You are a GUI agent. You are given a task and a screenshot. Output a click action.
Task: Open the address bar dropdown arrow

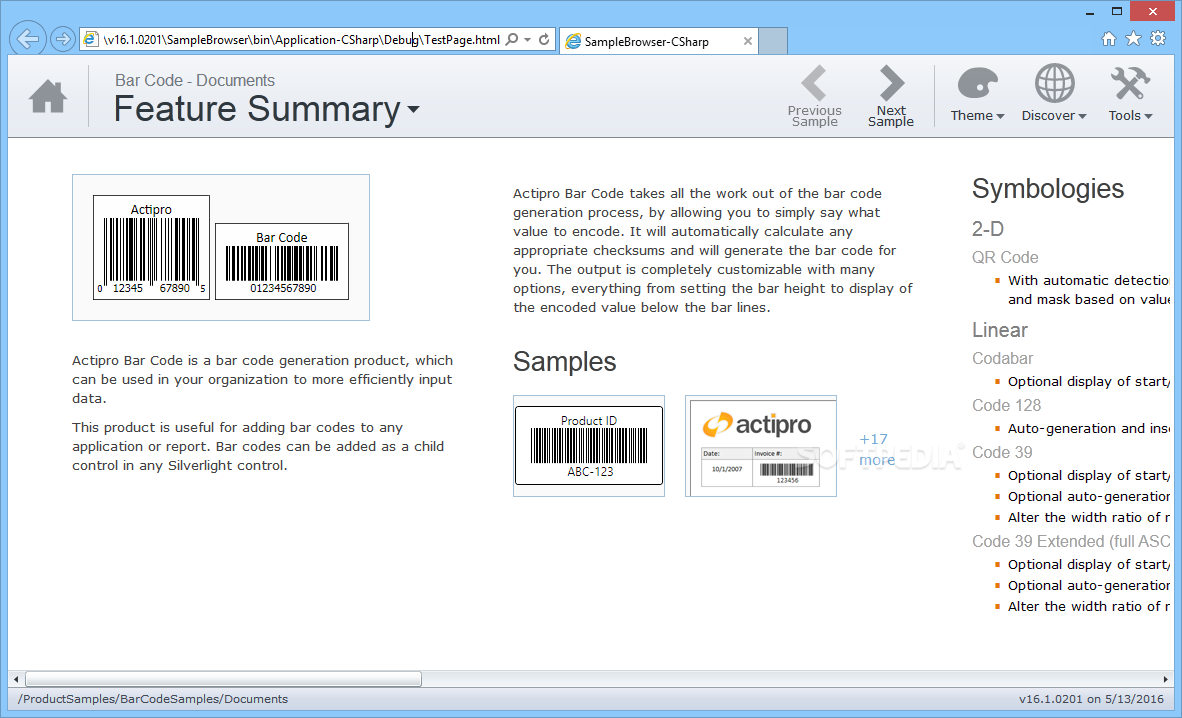528,39
